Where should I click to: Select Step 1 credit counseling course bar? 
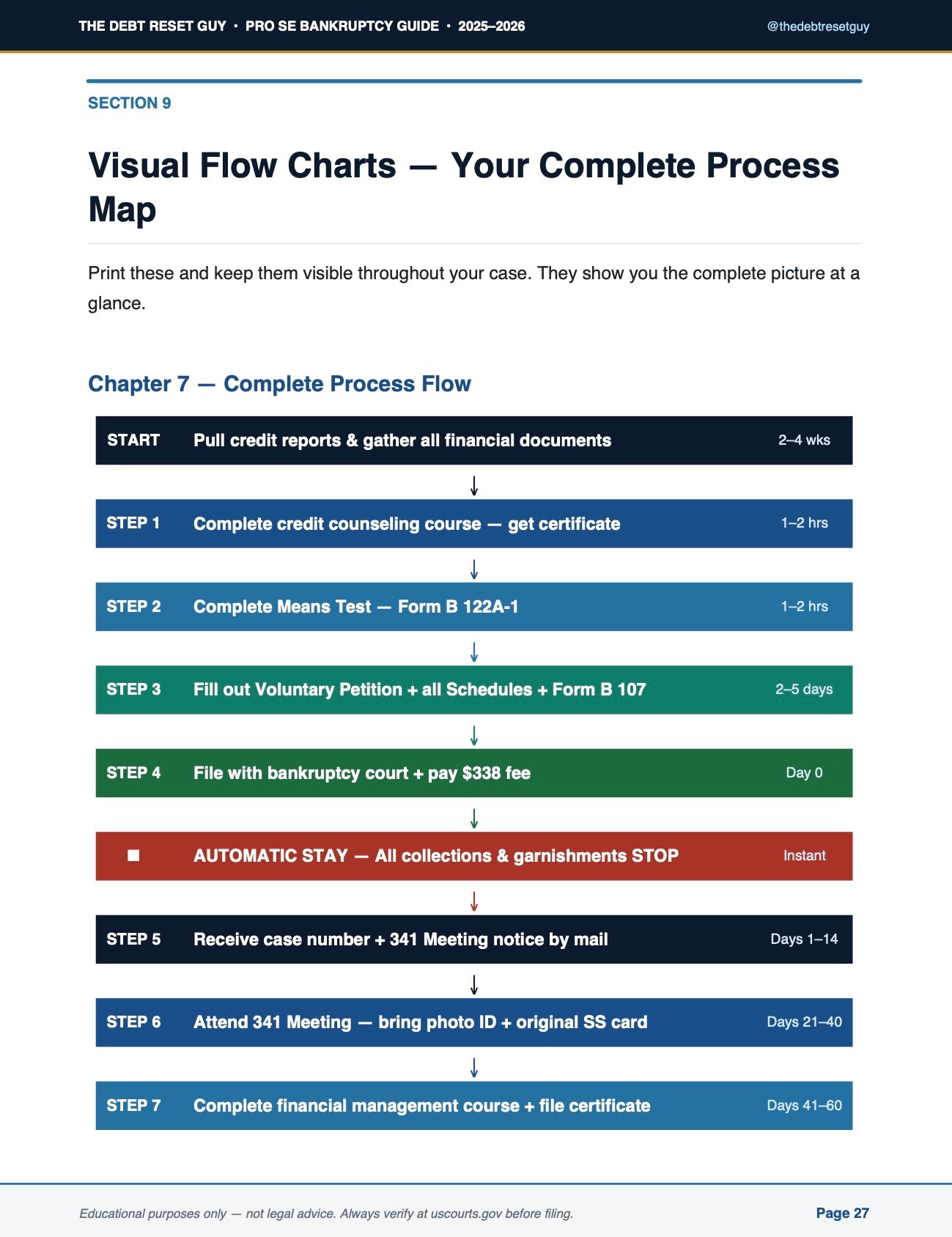[474, 523]
